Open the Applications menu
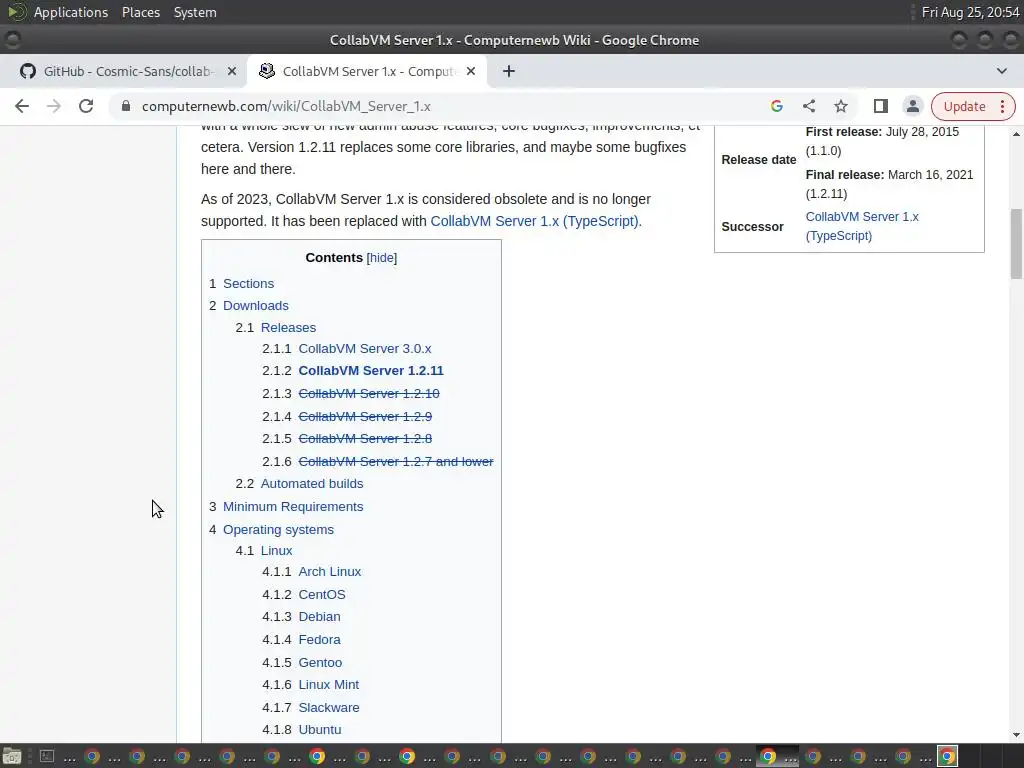 (71, 12)
